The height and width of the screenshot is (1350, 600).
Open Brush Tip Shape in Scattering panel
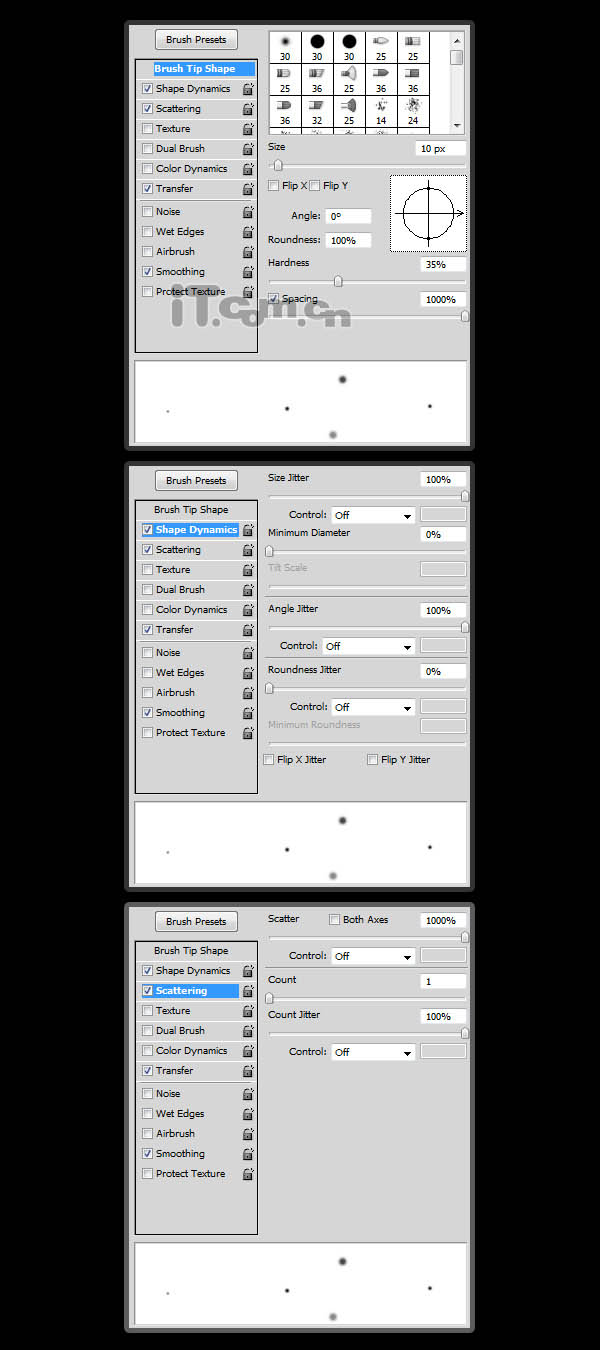[191, 951]
